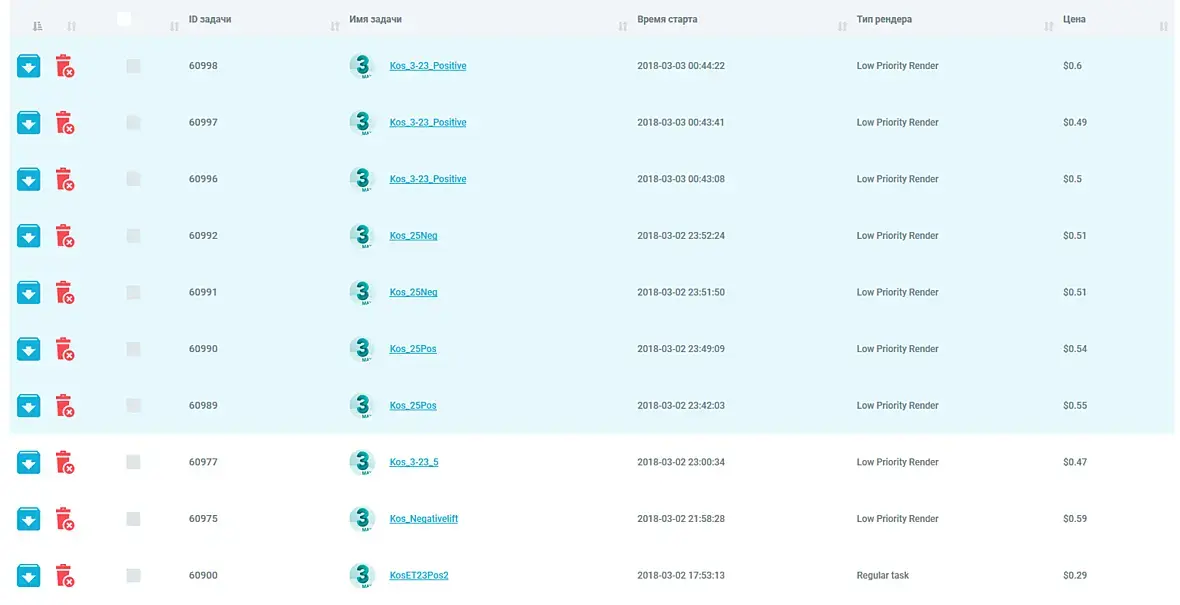Click the $0.29 price cell
1180x605 pixels.
(1074, 576)
